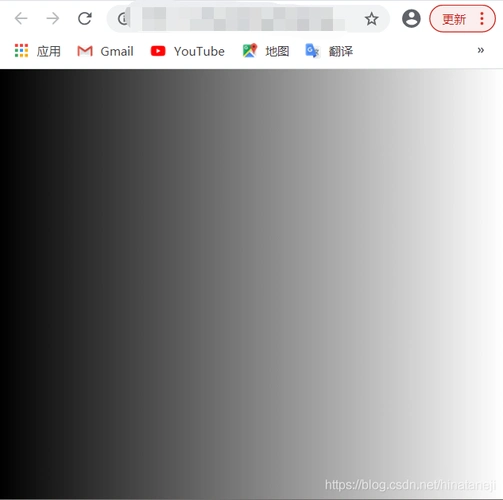The height and width of the screenshot is (500, 503).
Task: Open the 地图 maps bookmark
Action: coord(266,51)
